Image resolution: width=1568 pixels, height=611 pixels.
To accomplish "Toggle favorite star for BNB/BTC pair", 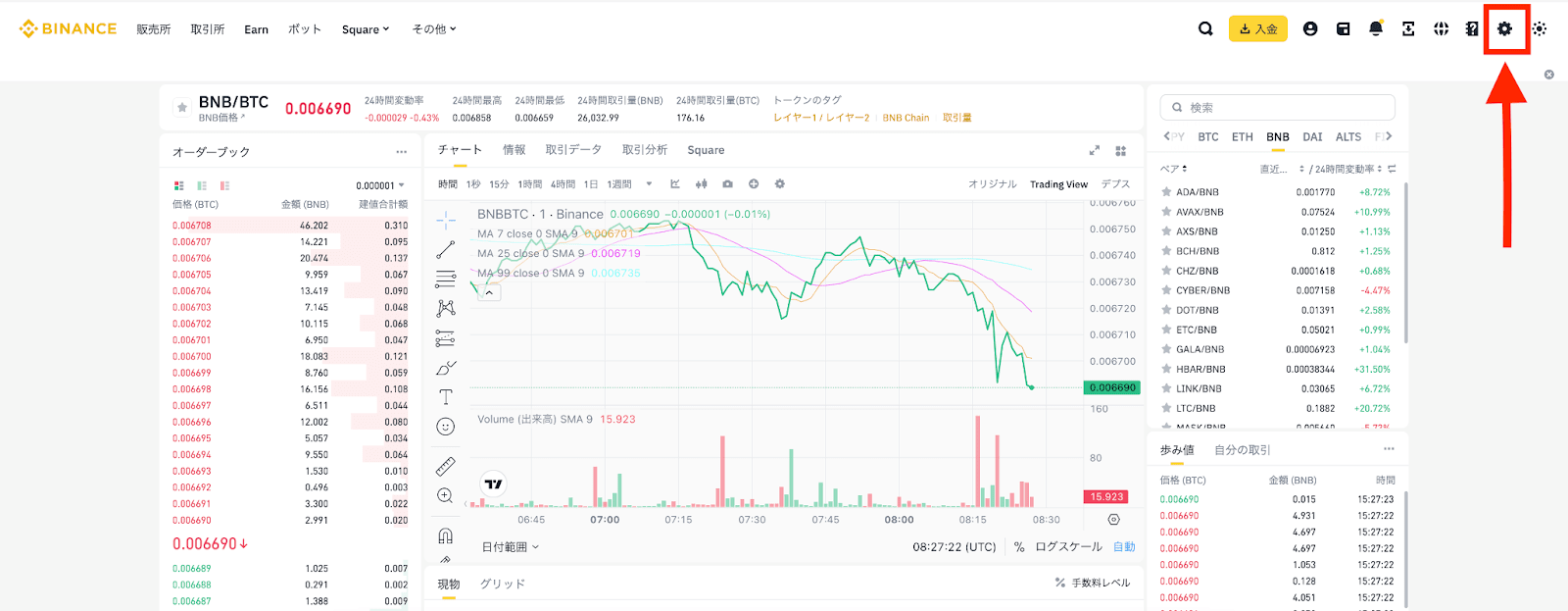I will coord(181,108).
